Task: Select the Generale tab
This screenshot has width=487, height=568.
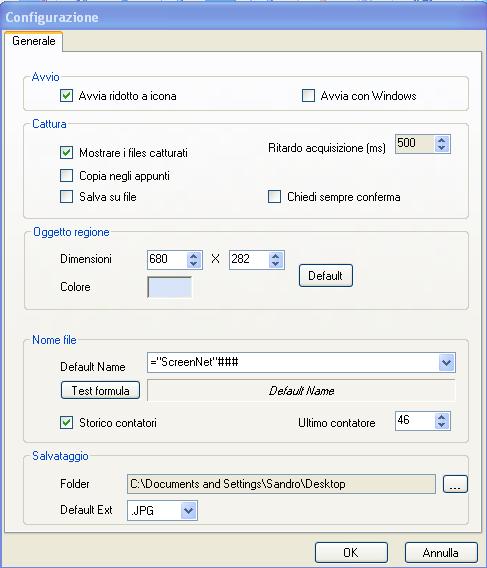Action: point(34,41)
